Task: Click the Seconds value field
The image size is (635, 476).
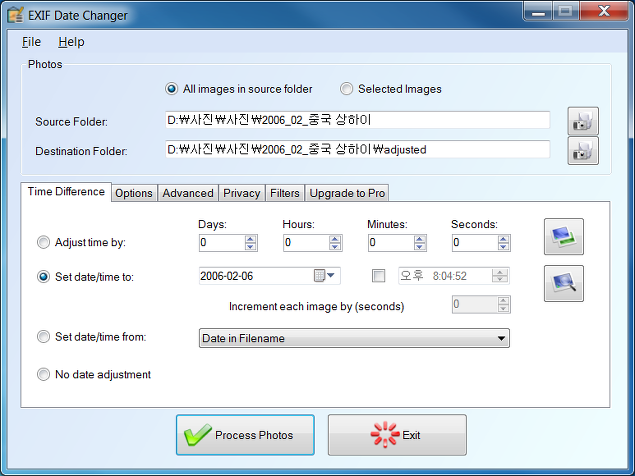Action: click(x=475, y=243)
